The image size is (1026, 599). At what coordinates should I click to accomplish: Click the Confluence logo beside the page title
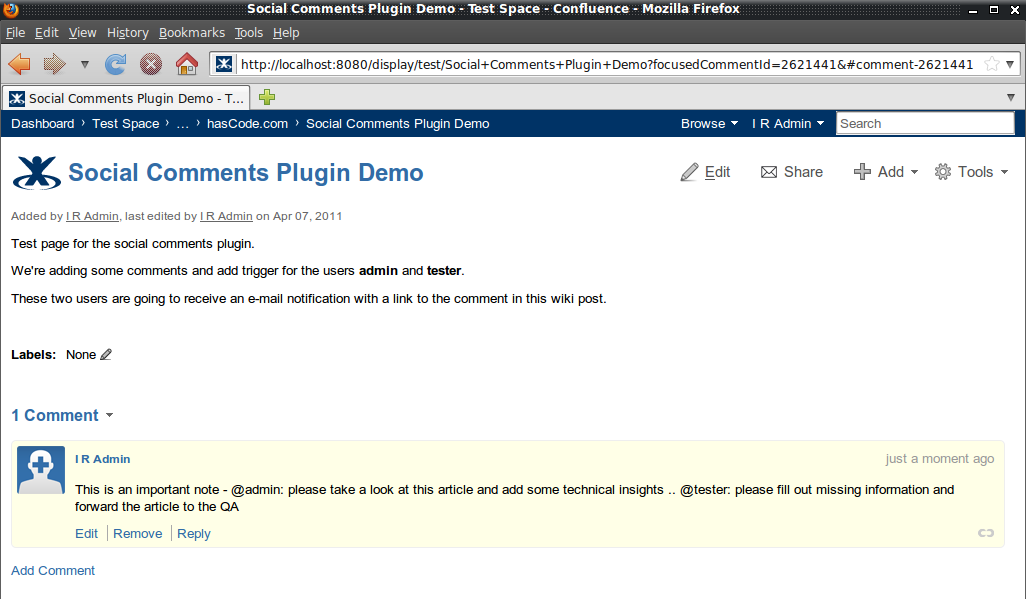[37, 171]
